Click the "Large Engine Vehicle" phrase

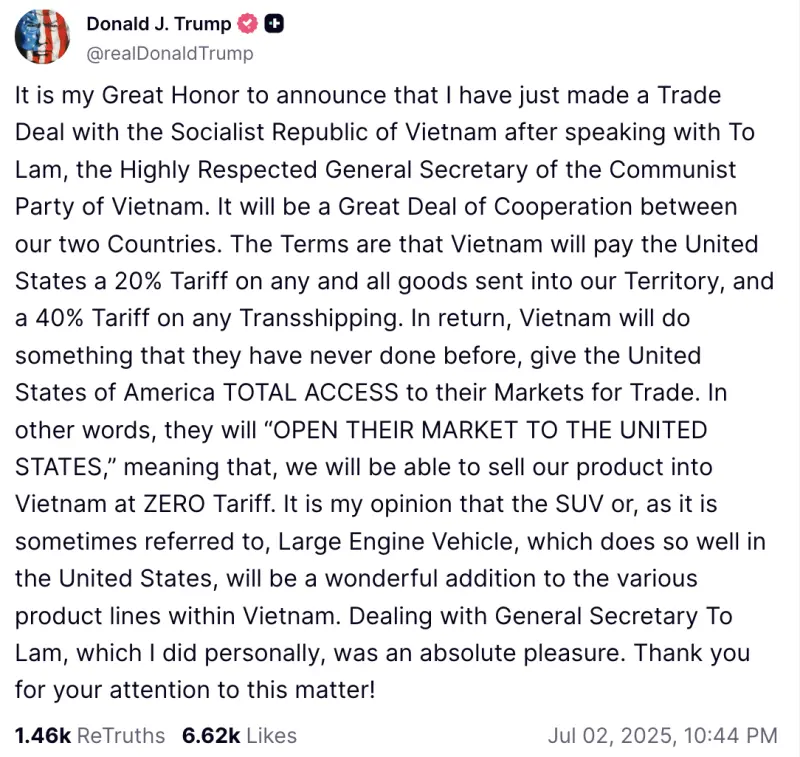[395, 542]
